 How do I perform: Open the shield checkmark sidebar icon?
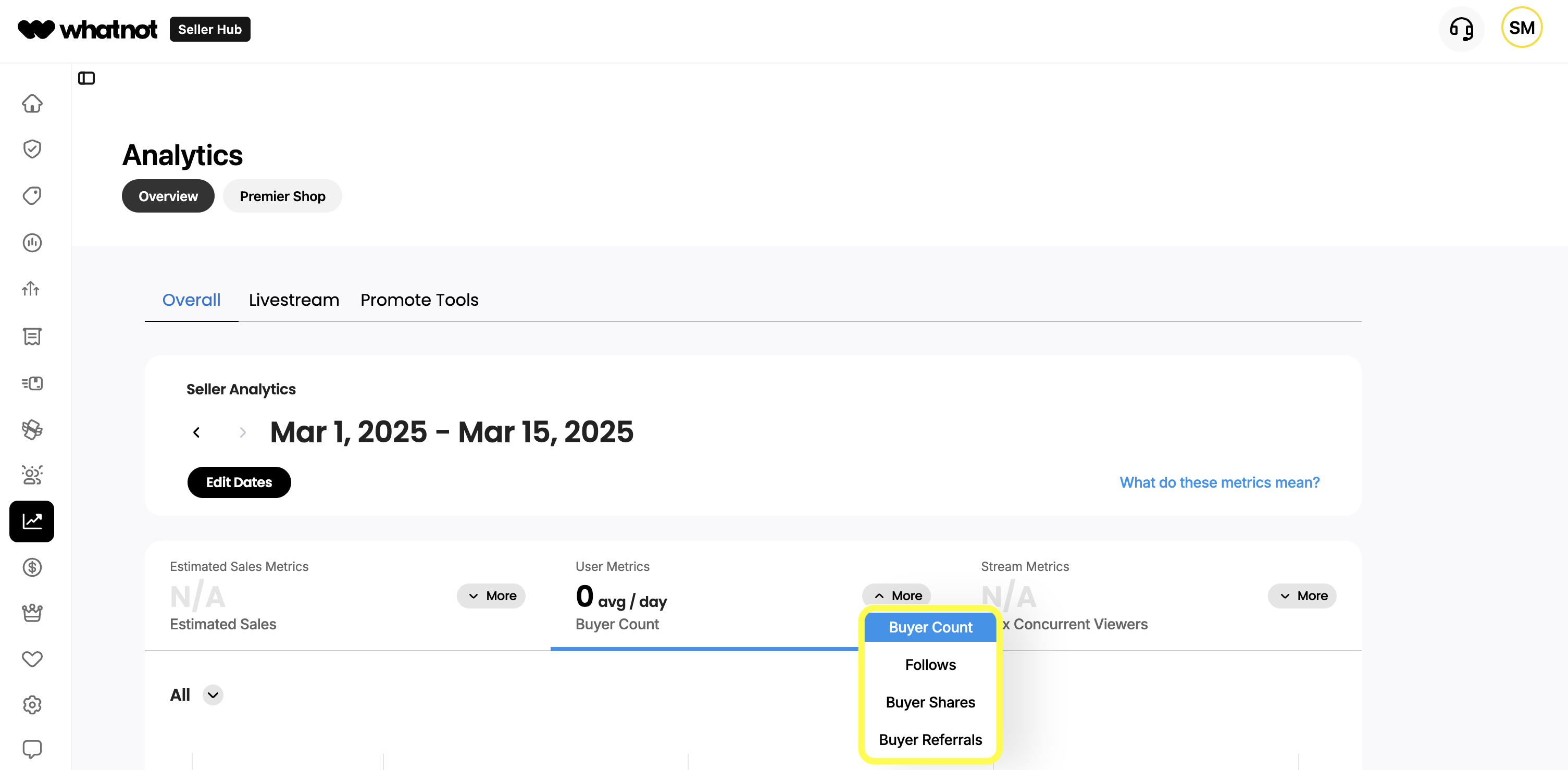(32, 149)
